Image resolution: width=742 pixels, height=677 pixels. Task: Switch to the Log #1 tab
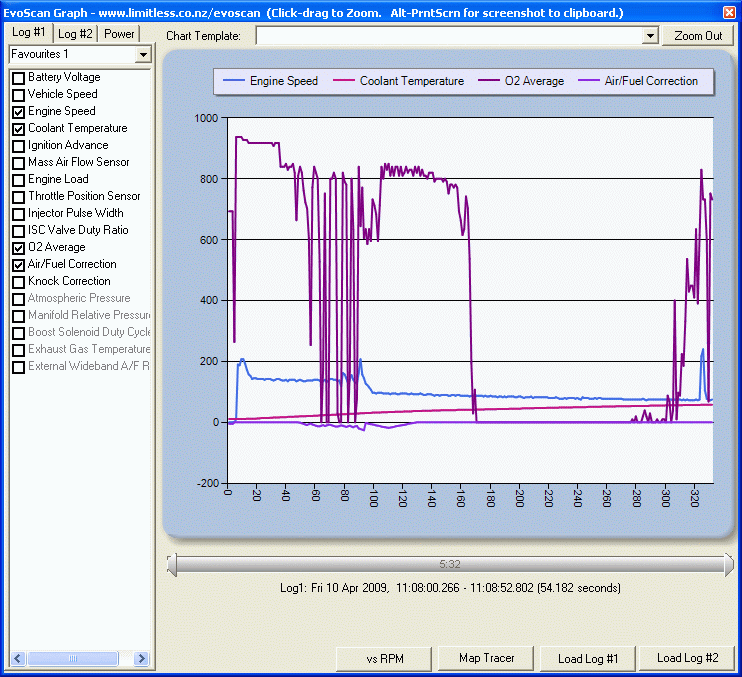[28, 33]
